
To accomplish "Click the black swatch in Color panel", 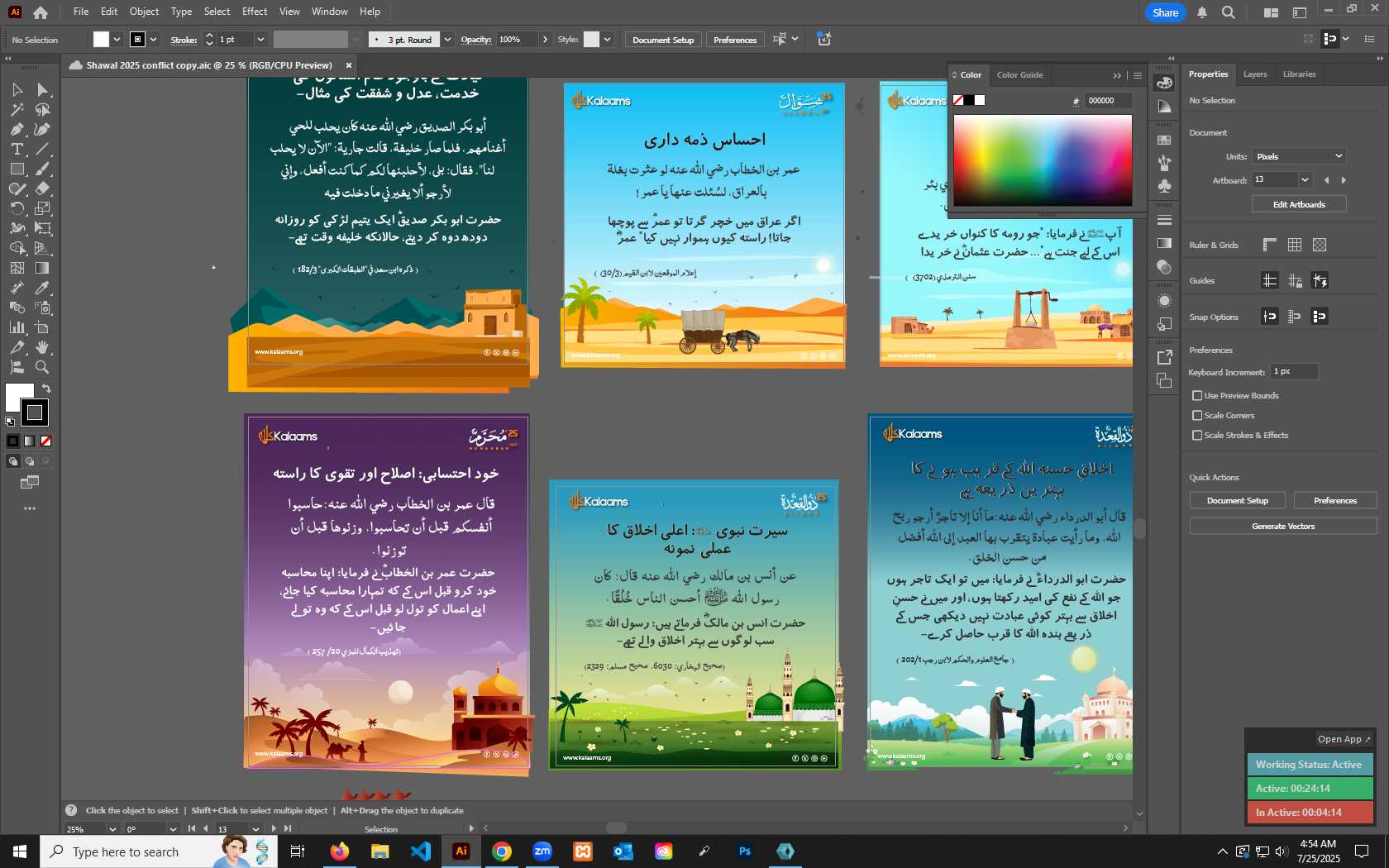I will (x=969, y=101).
